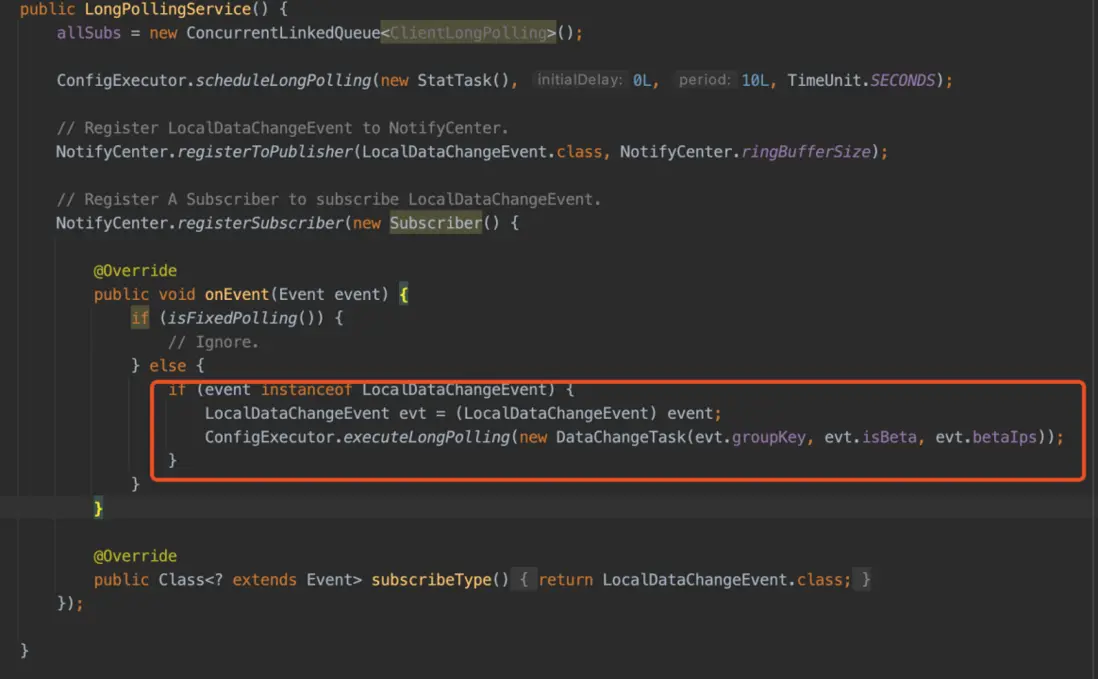1098x679 pixels.
Task: Click registerToPublisher method call
Action: pyautogui.click(x=265, y=152)
